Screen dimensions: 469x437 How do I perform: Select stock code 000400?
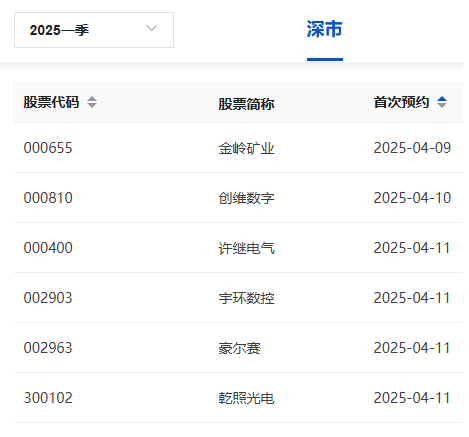pyautogui.click(x=48, y=248)
